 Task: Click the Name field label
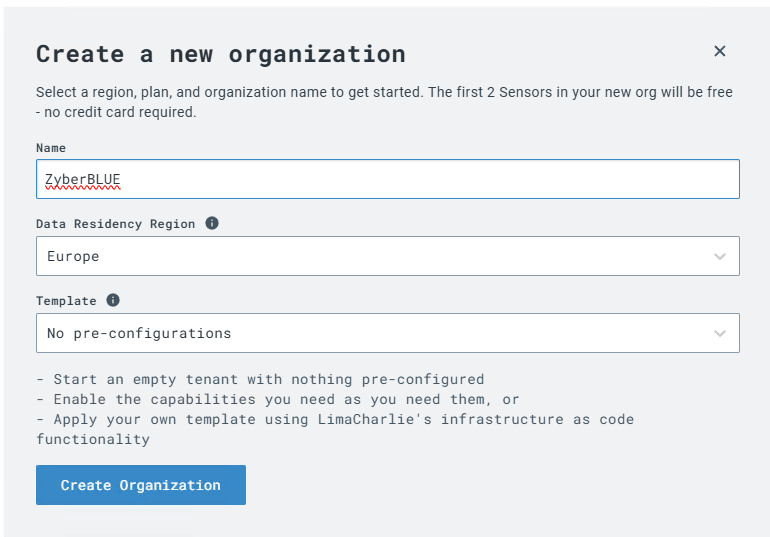51,148
